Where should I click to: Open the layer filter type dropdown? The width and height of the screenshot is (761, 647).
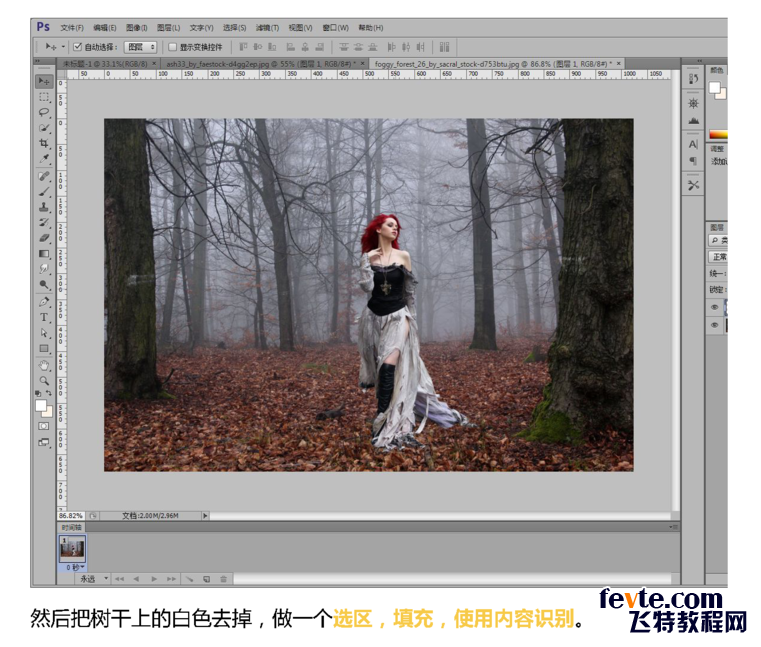point(718,240)
